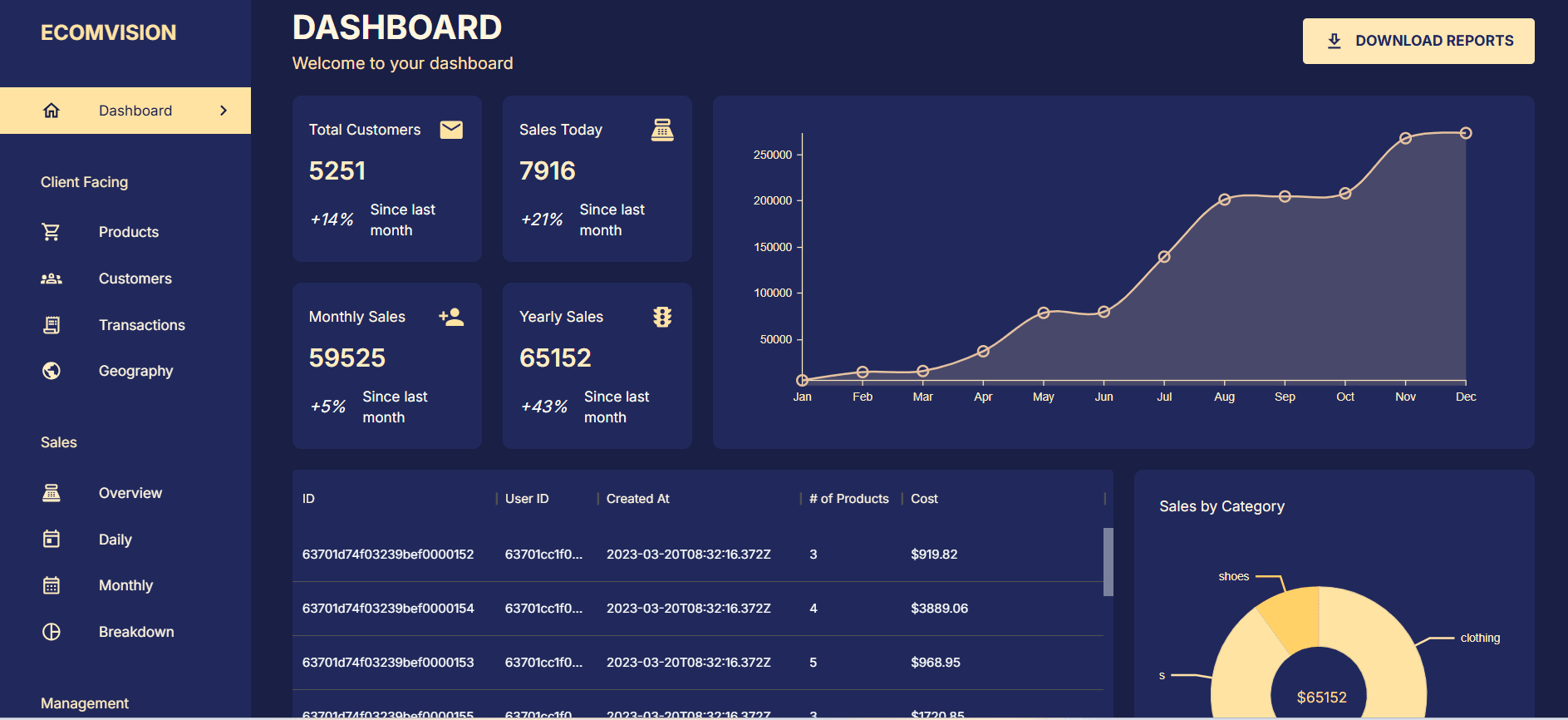Navigate to Geography
The width and height of the screenshot is (1568, 720).
(125, 371)
